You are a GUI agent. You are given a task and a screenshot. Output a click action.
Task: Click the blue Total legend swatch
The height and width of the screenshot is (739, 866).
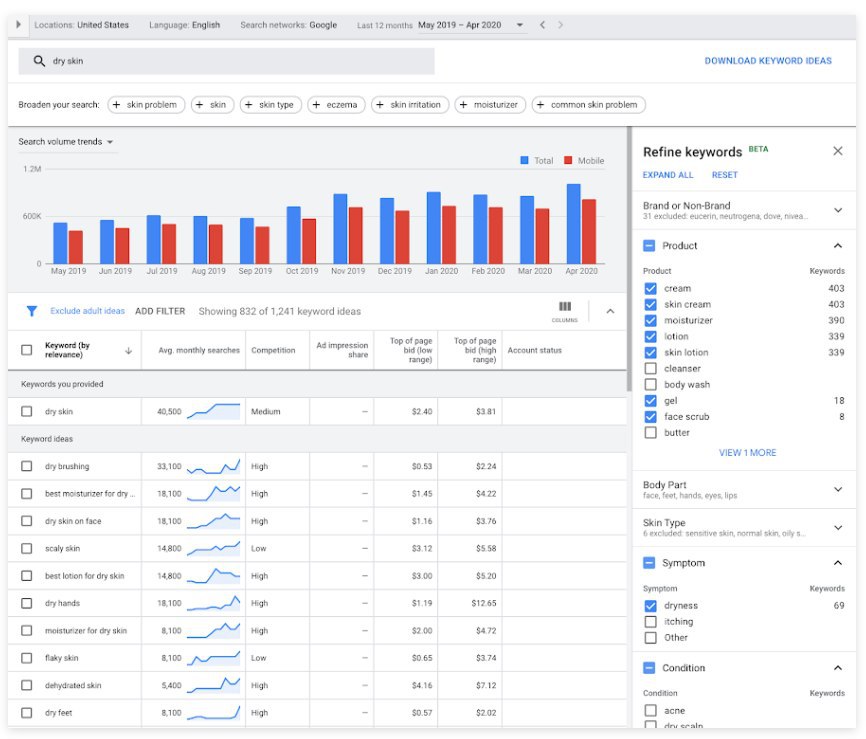[x=524, y=160]
